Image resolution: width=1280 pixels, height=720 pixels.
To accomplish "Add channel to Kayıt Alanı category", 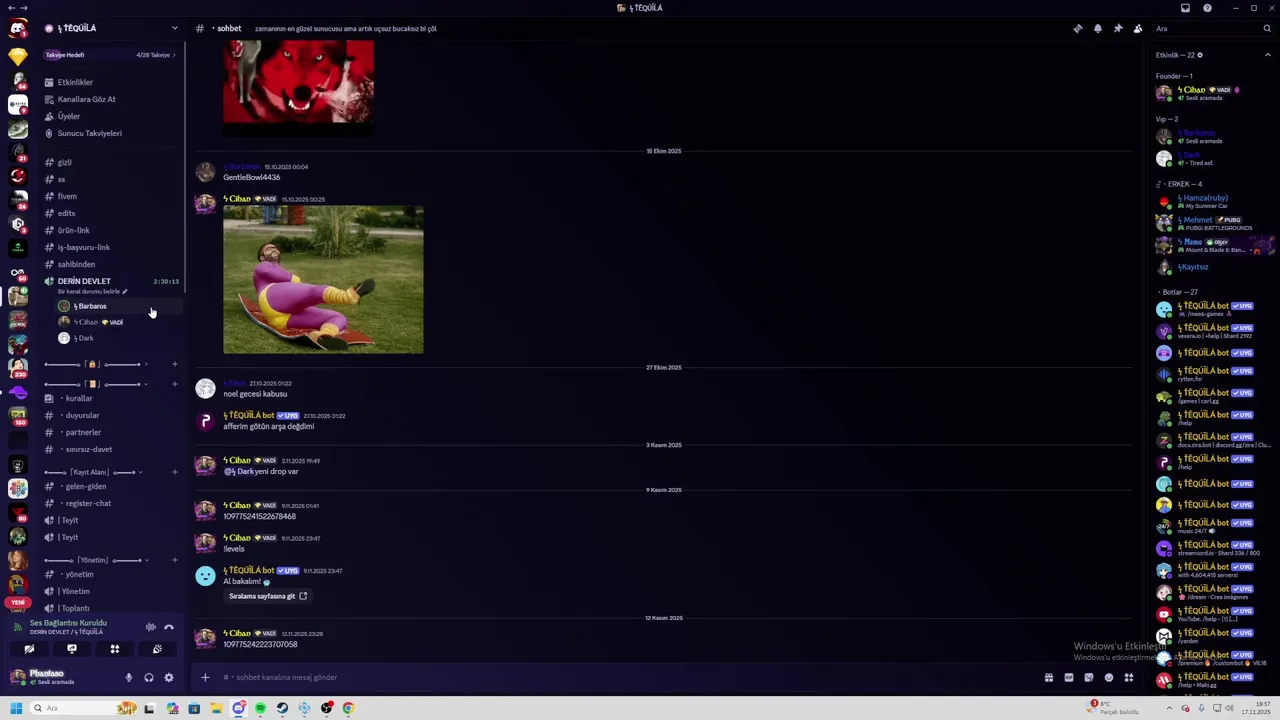I will click(x=175, y=472).
